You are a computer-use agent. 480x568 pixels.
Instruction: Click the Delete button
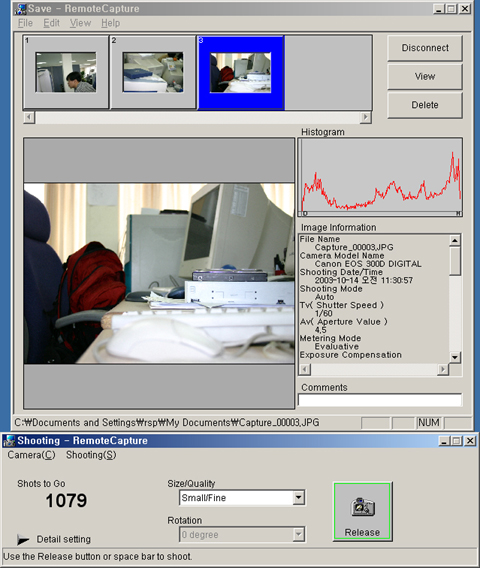point(425,105)
